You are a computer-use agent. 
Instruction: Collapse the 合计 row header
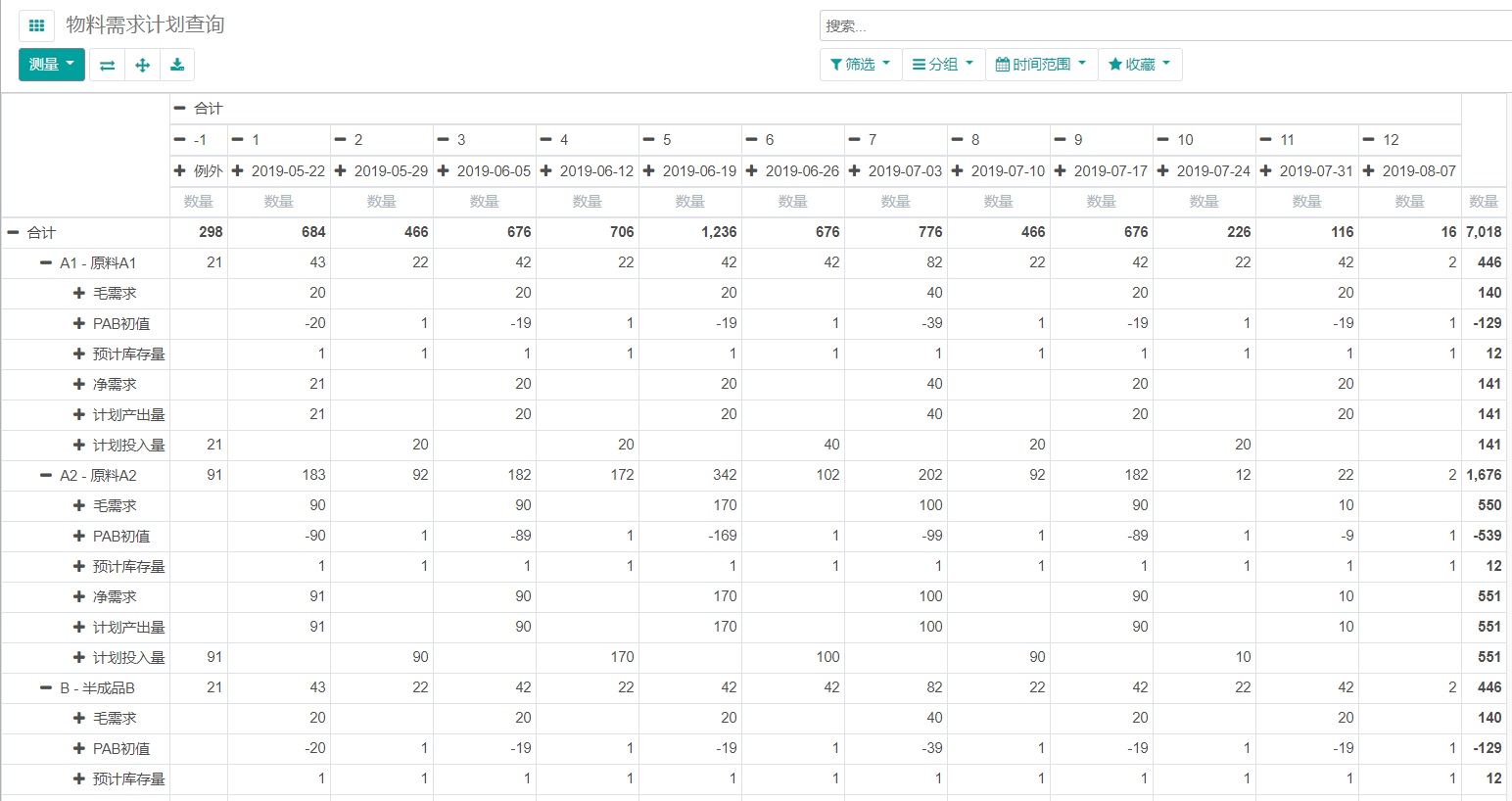32,232
